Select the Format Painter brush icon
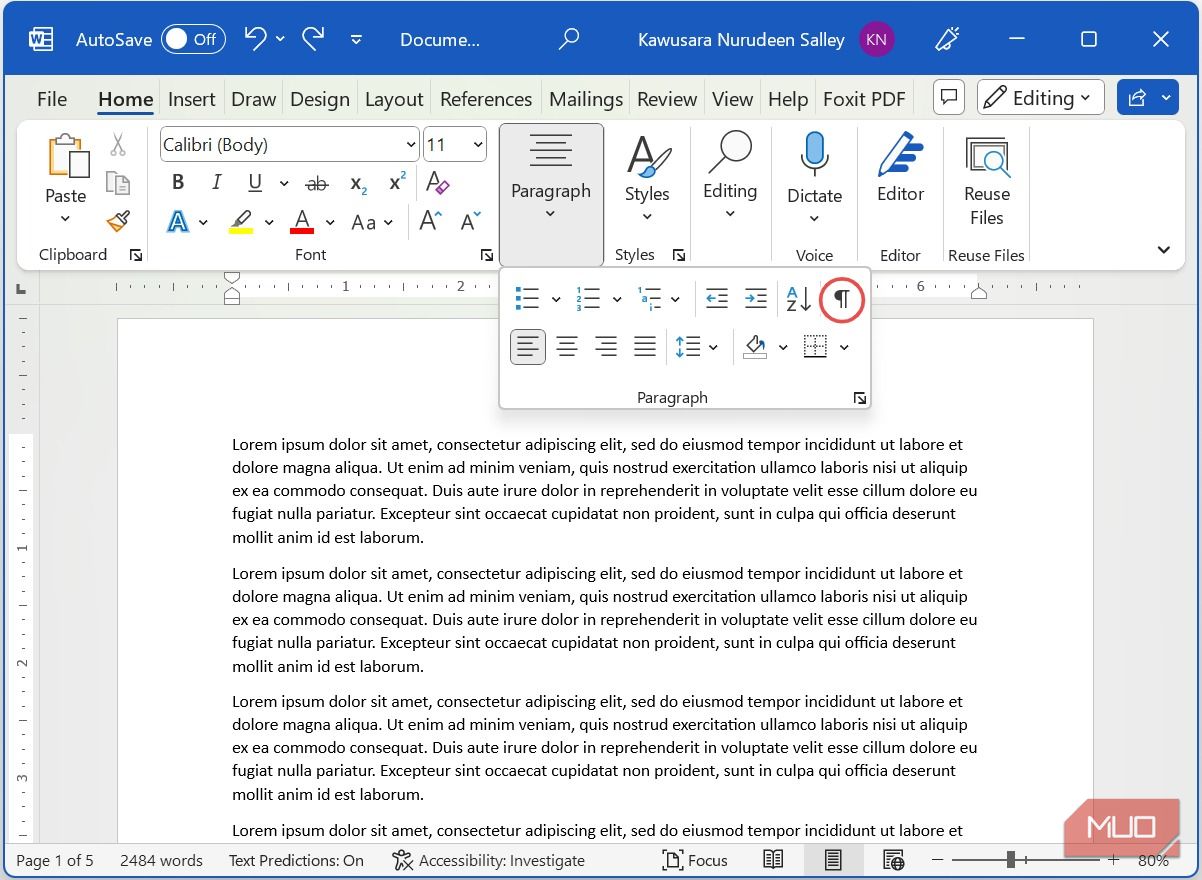Viewport: 1202px width, 880px height. 118,221
